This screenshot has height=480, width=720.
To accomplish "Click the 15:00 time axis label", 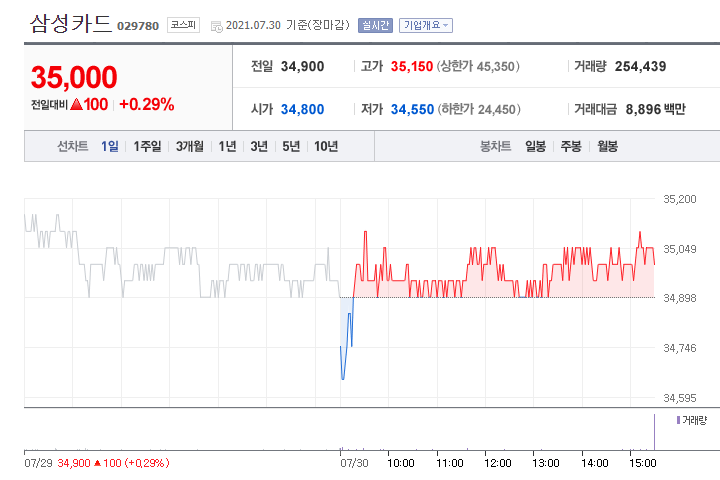I will pos(642,463).
